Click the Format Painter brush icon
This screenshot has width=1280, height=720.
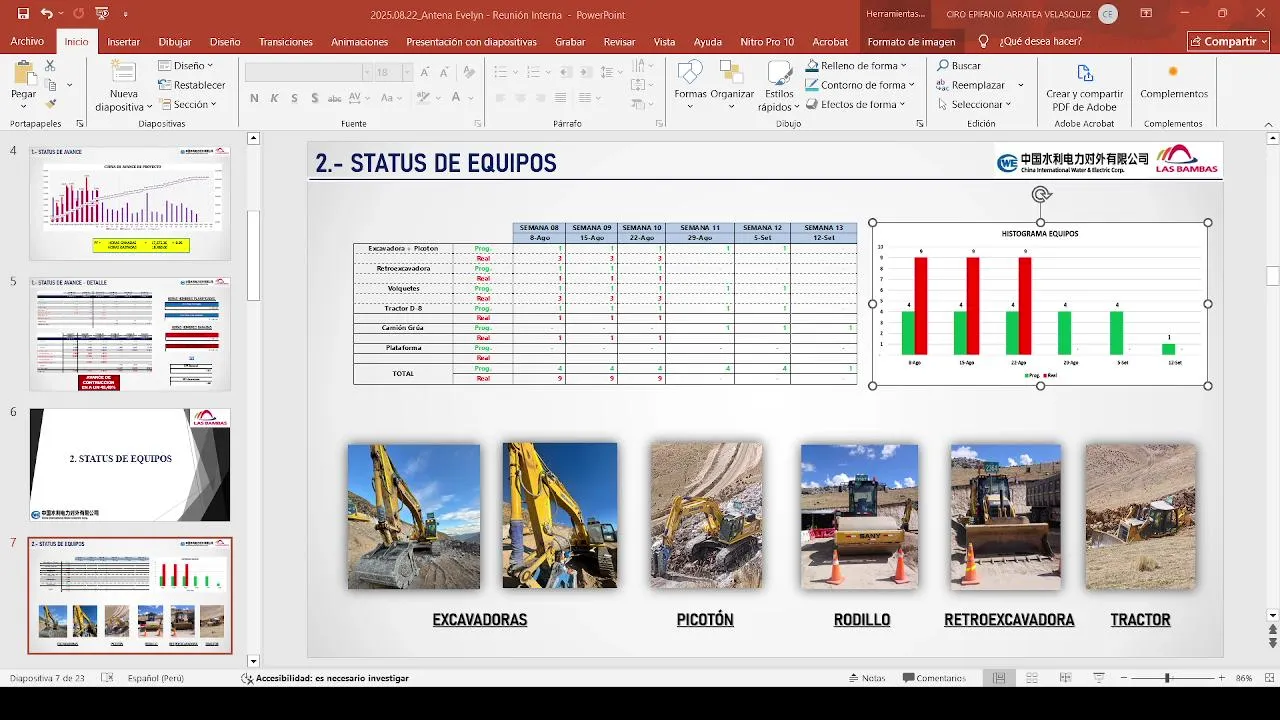[x=50, y=104]
